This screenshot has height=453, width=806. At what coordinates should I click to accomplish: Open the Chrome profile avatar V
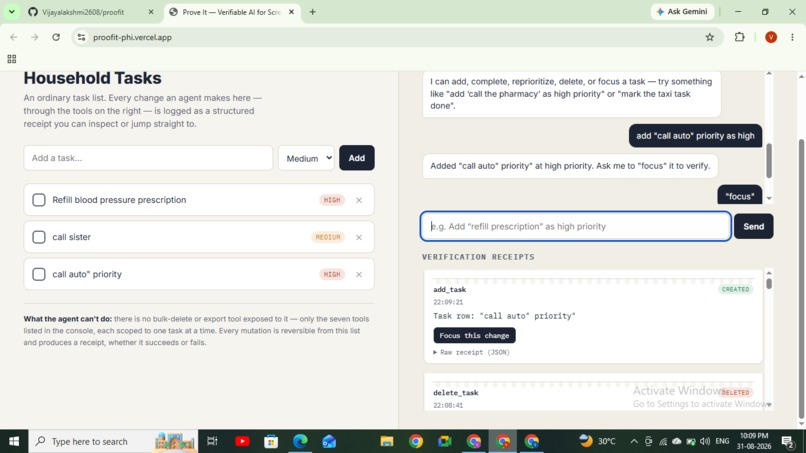(x=771, y=37)
